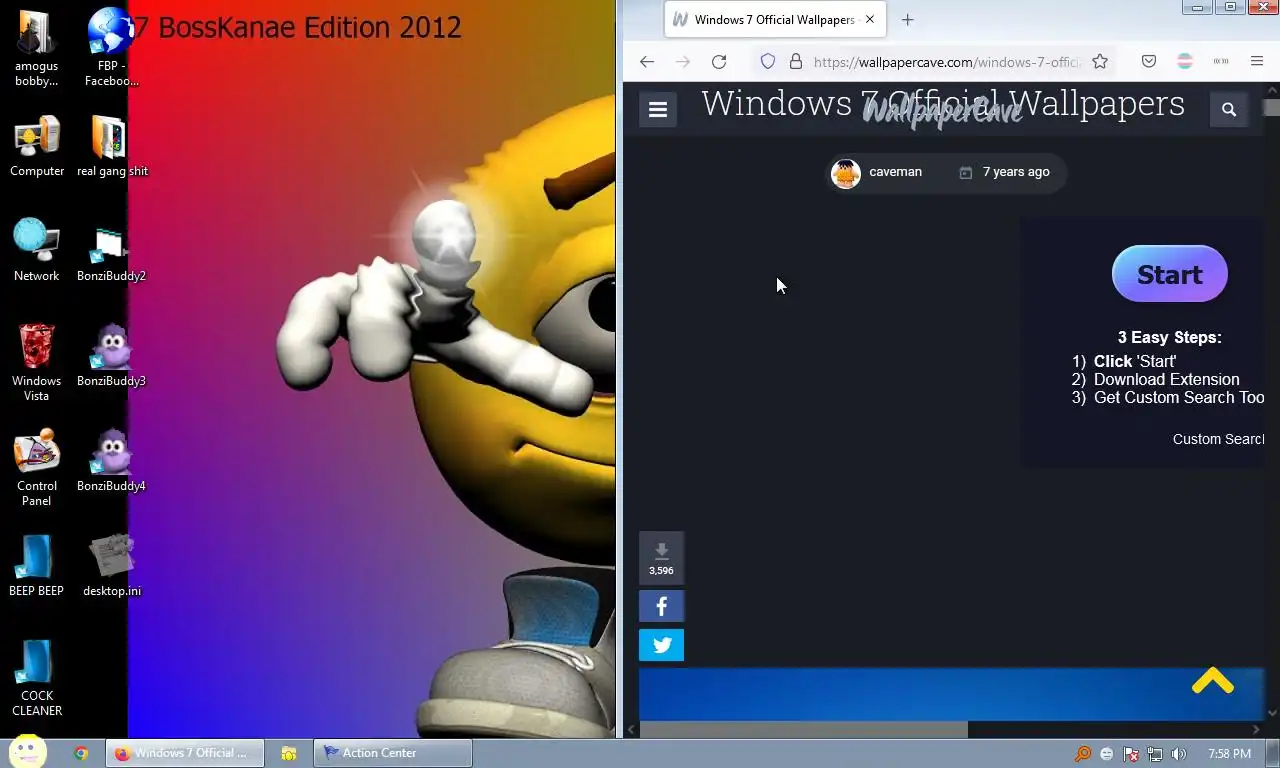The width and height of the screenshot is (1280, 768).
Task: Click the Wallpaper Cave search button
Action: (1229, 110)
